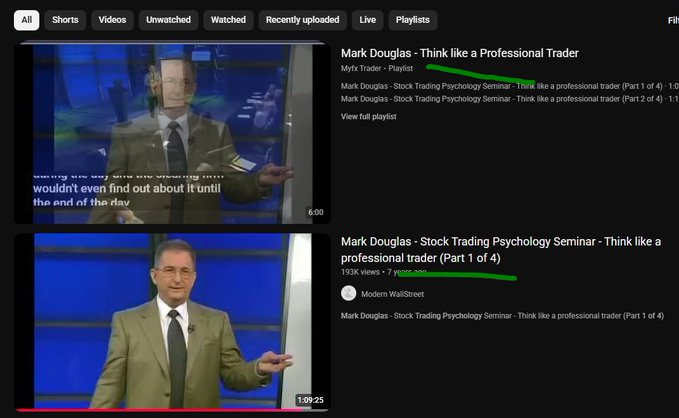
Task: Open the Stock Trading Psychology Seminar video title
Action: (x=500, y=249)
